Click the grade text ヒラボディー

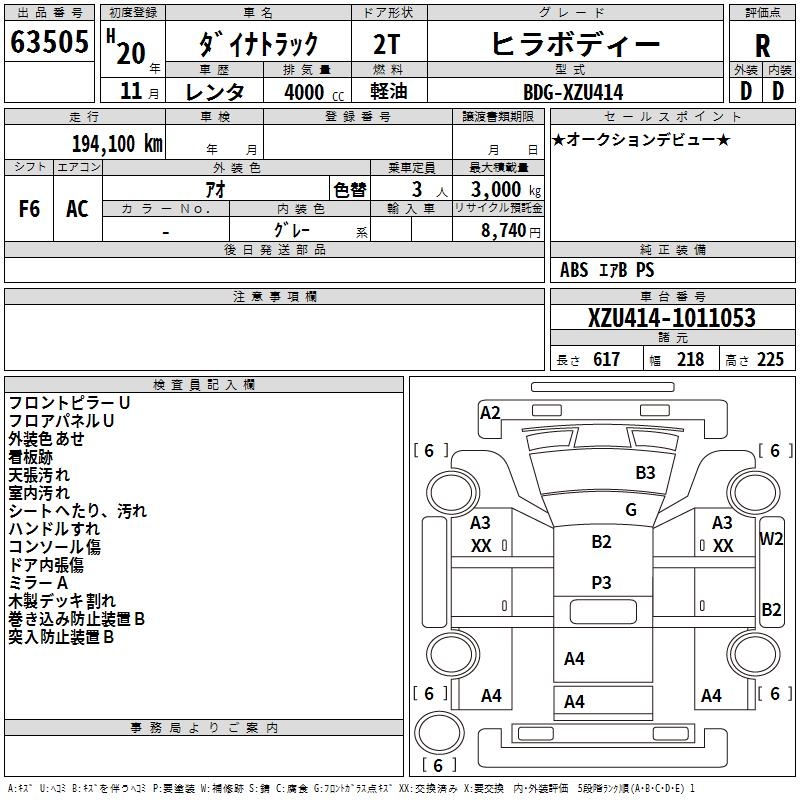(x=575, y=44)
